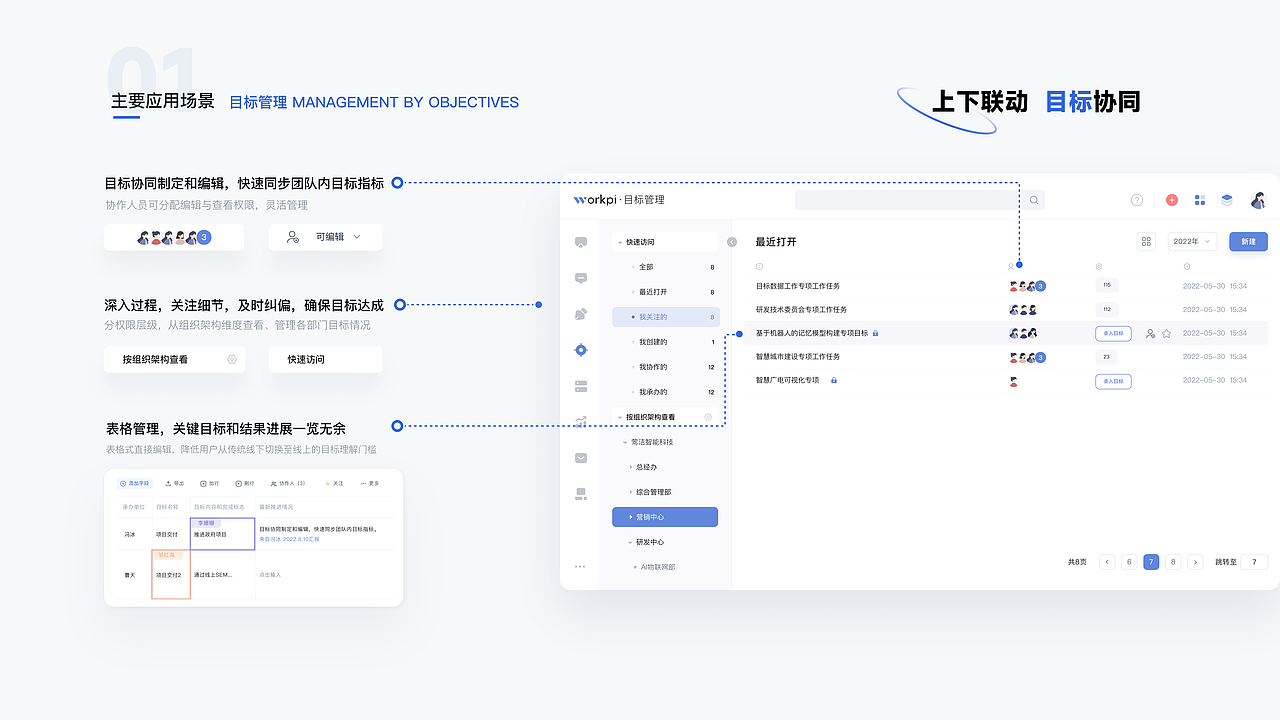This screenshot has width=1280, height=720.
Task: Open the apps grid icon near the avatar
Action: point(1200,200)
